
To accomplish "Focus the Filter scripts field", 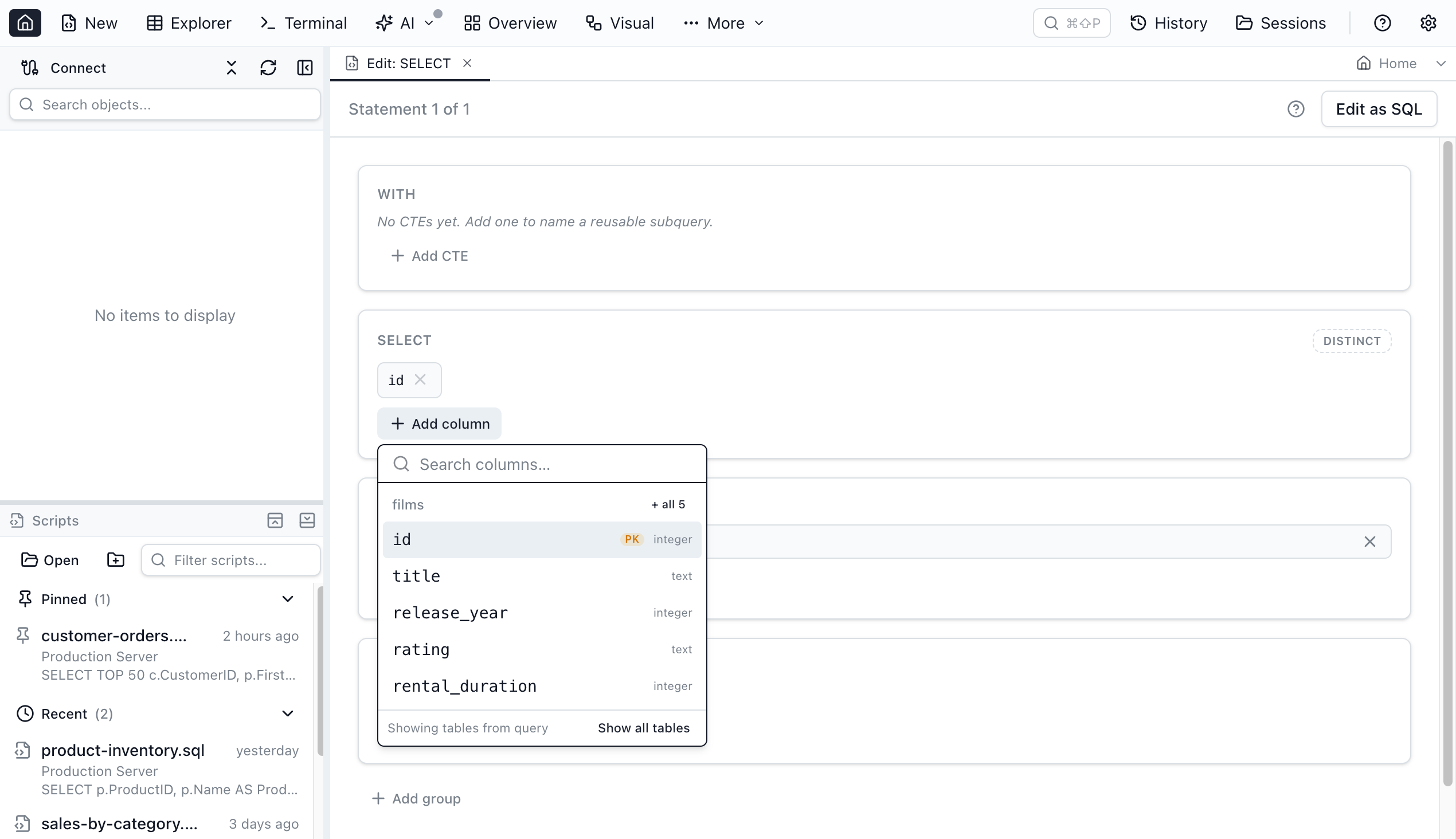I will click(230, 560).
